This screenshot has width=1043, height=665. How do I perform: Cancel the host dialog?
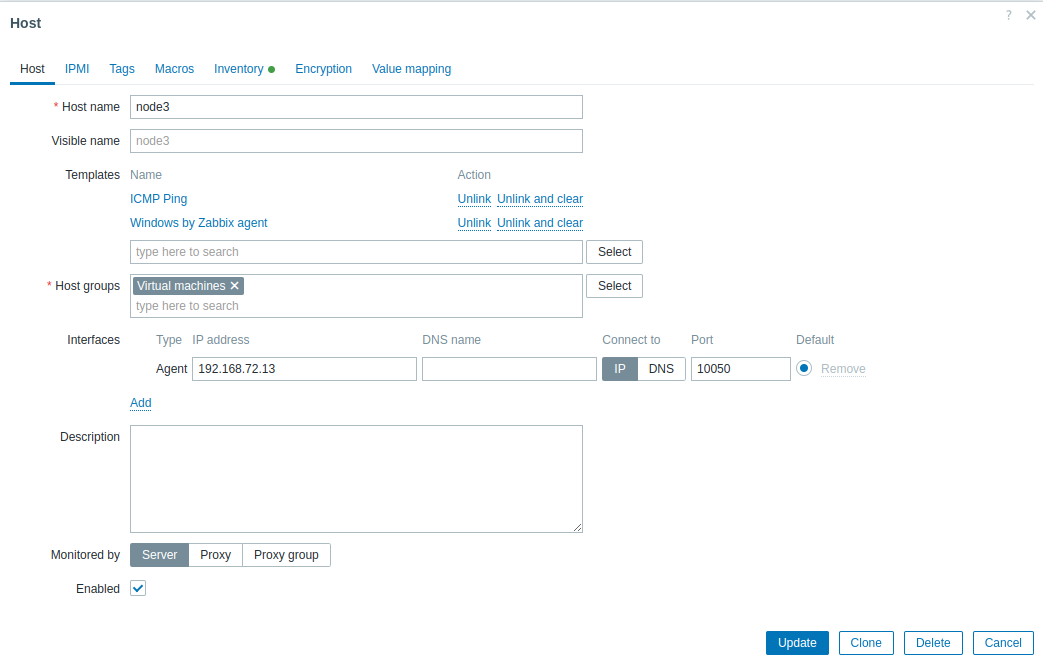click(1003, 643)
